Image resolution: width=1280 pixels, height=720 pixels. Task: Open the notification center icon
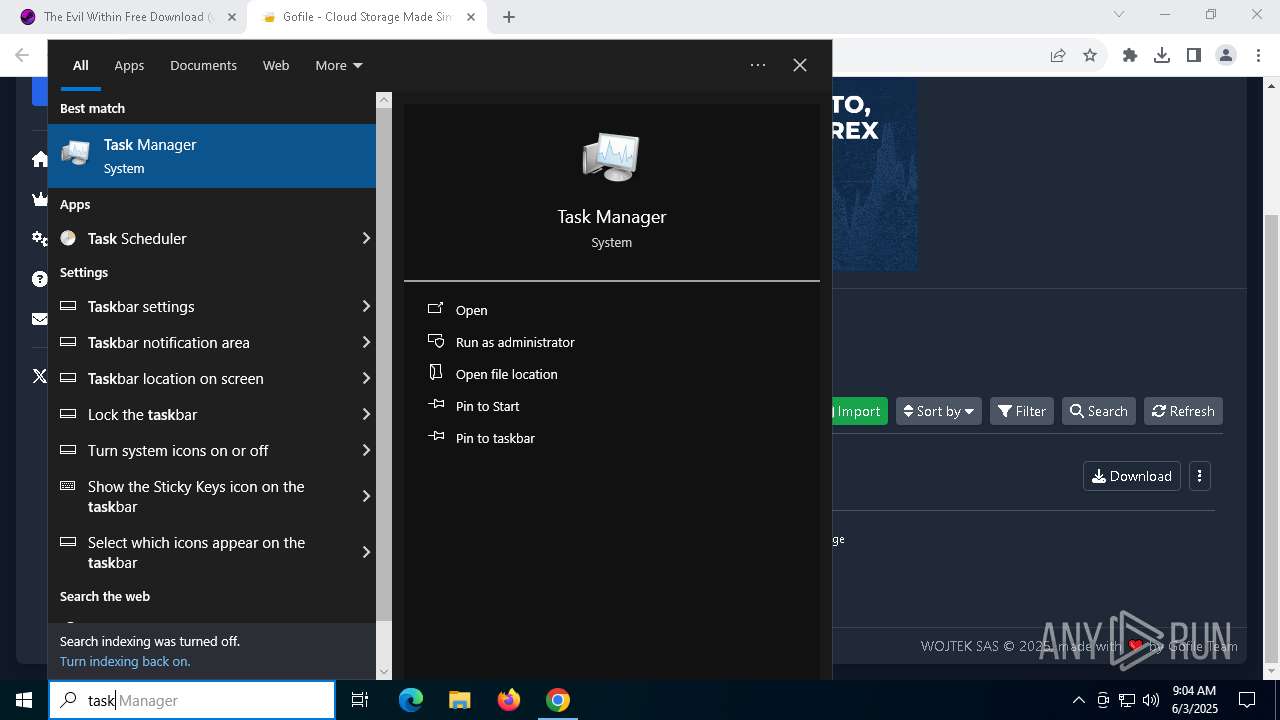coord(1247,700)
